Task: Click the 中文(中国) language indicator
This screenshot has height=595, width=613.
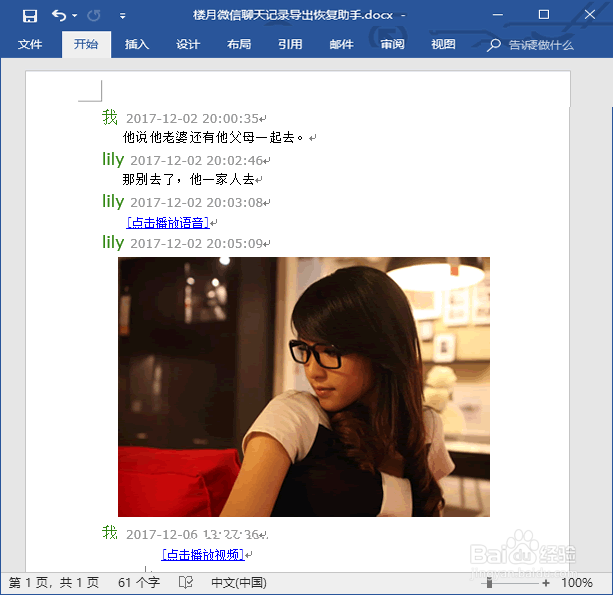Action: click(239, 582)
